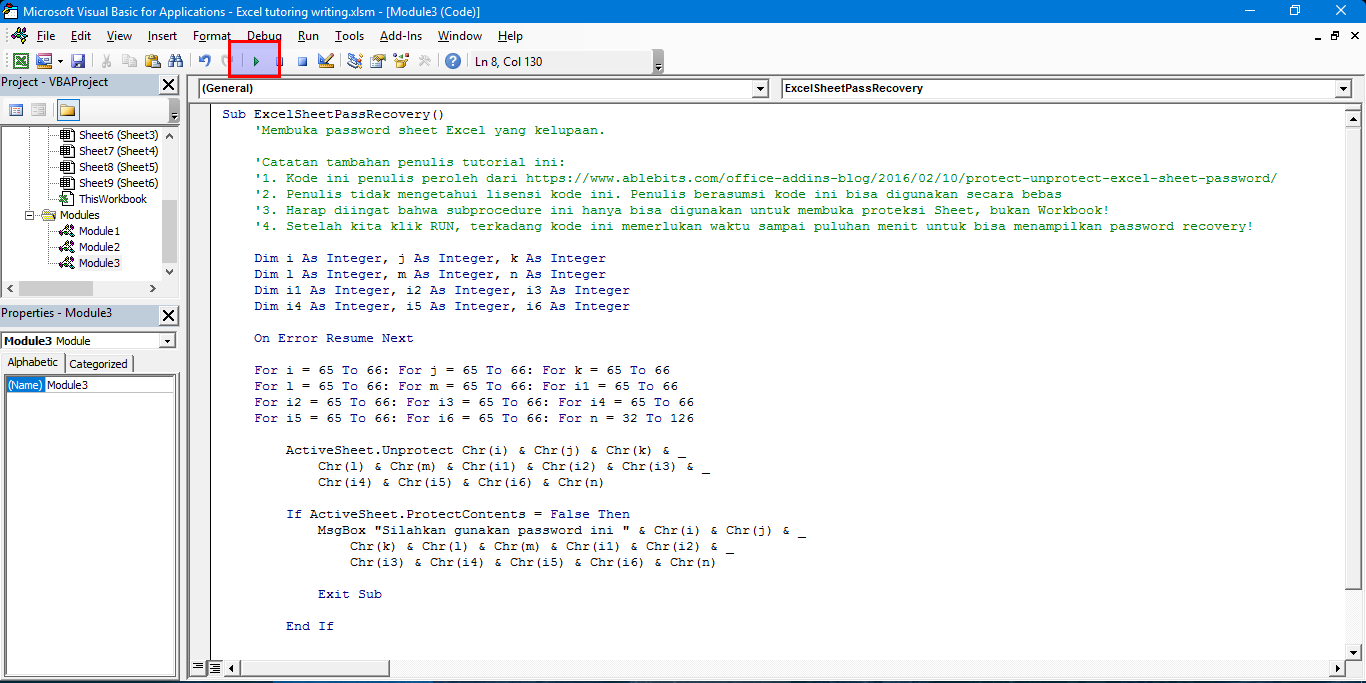Click the Undo arrow icon
Screen dimensions: 1366x683
coord(205,61)
